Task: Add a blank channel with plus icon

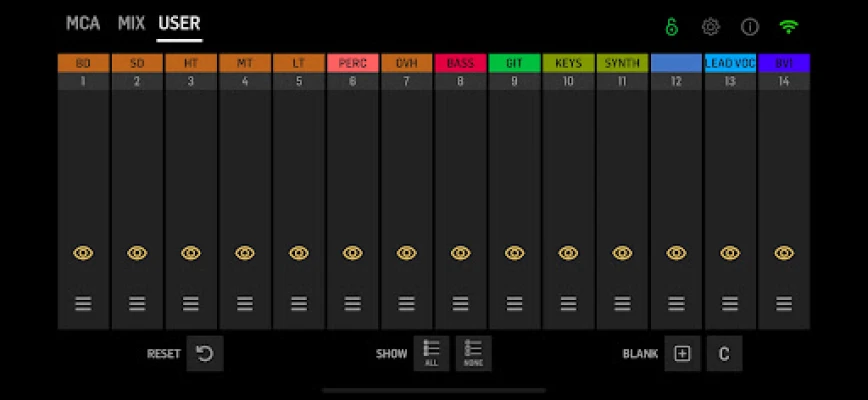Action: tap(682, 353)
